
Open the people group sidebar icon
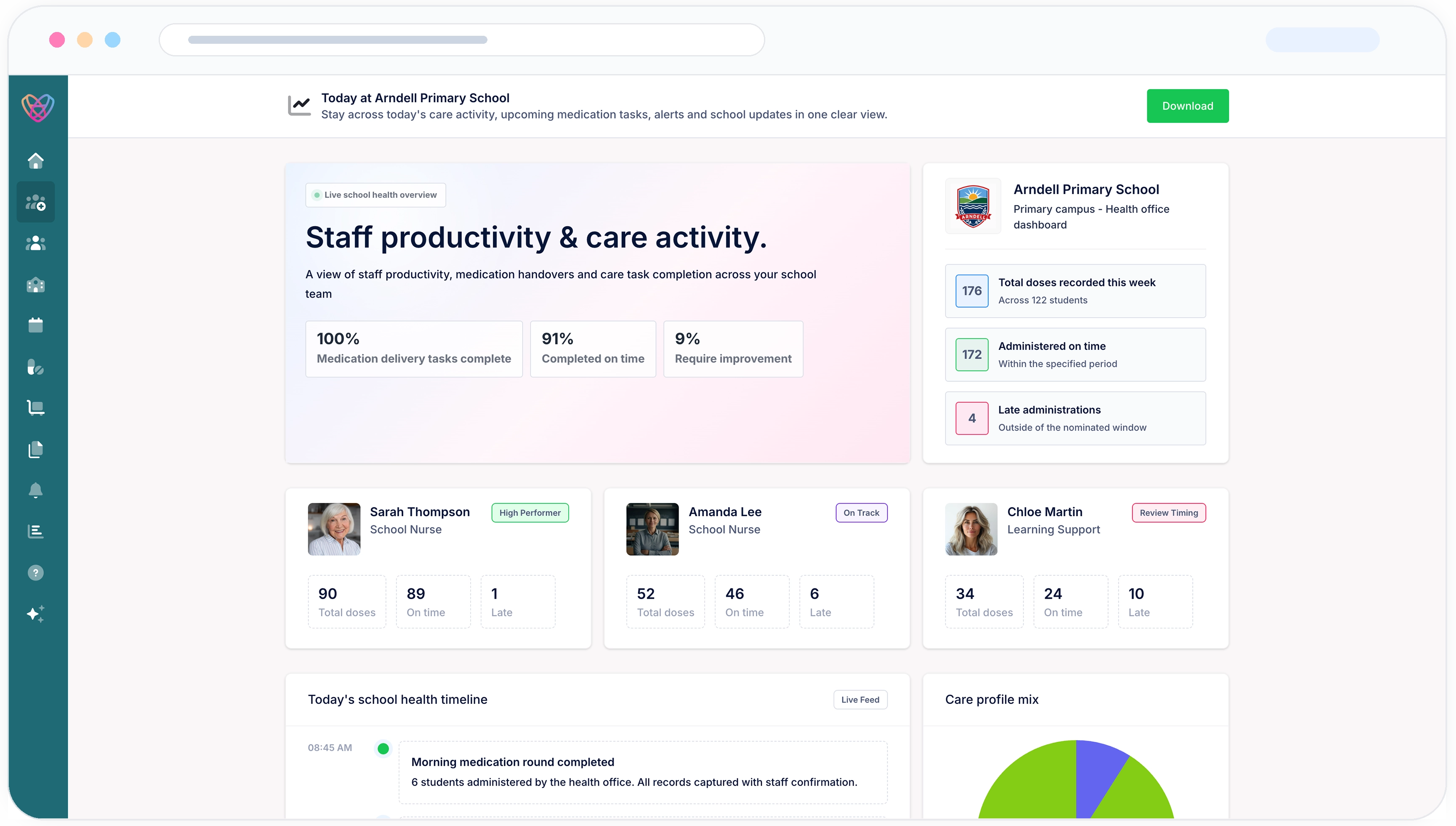(36, 243)
